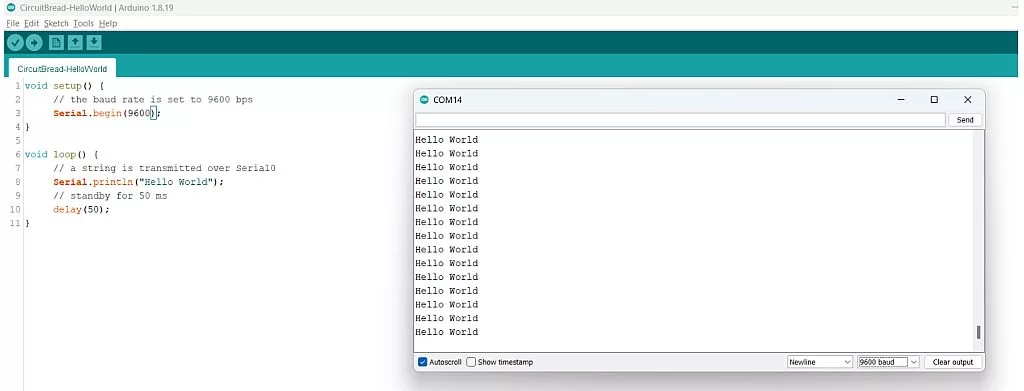The height and width of the screenshot is (391, 1024).
Task: Select the CircuitBread-HelloWorld tab
Action: pyautogui.click(x=62, y=69)
